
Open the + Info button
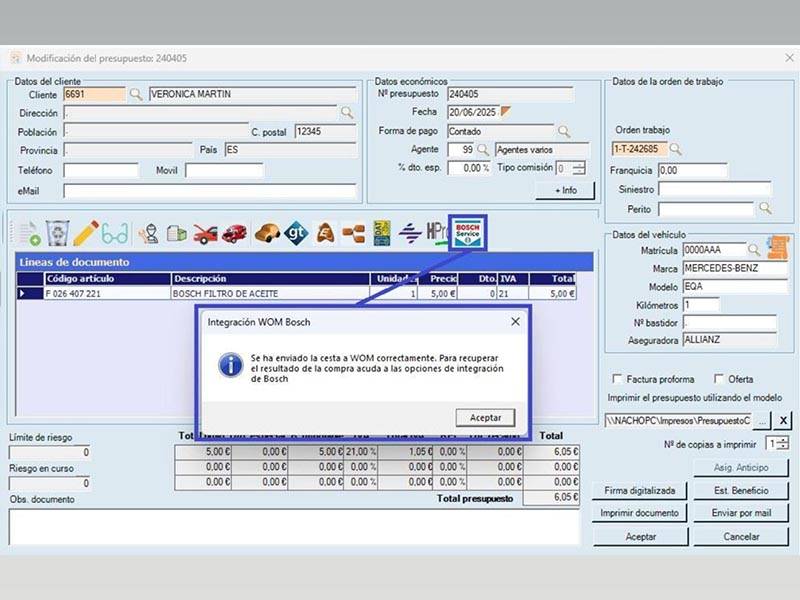point(565,190)
